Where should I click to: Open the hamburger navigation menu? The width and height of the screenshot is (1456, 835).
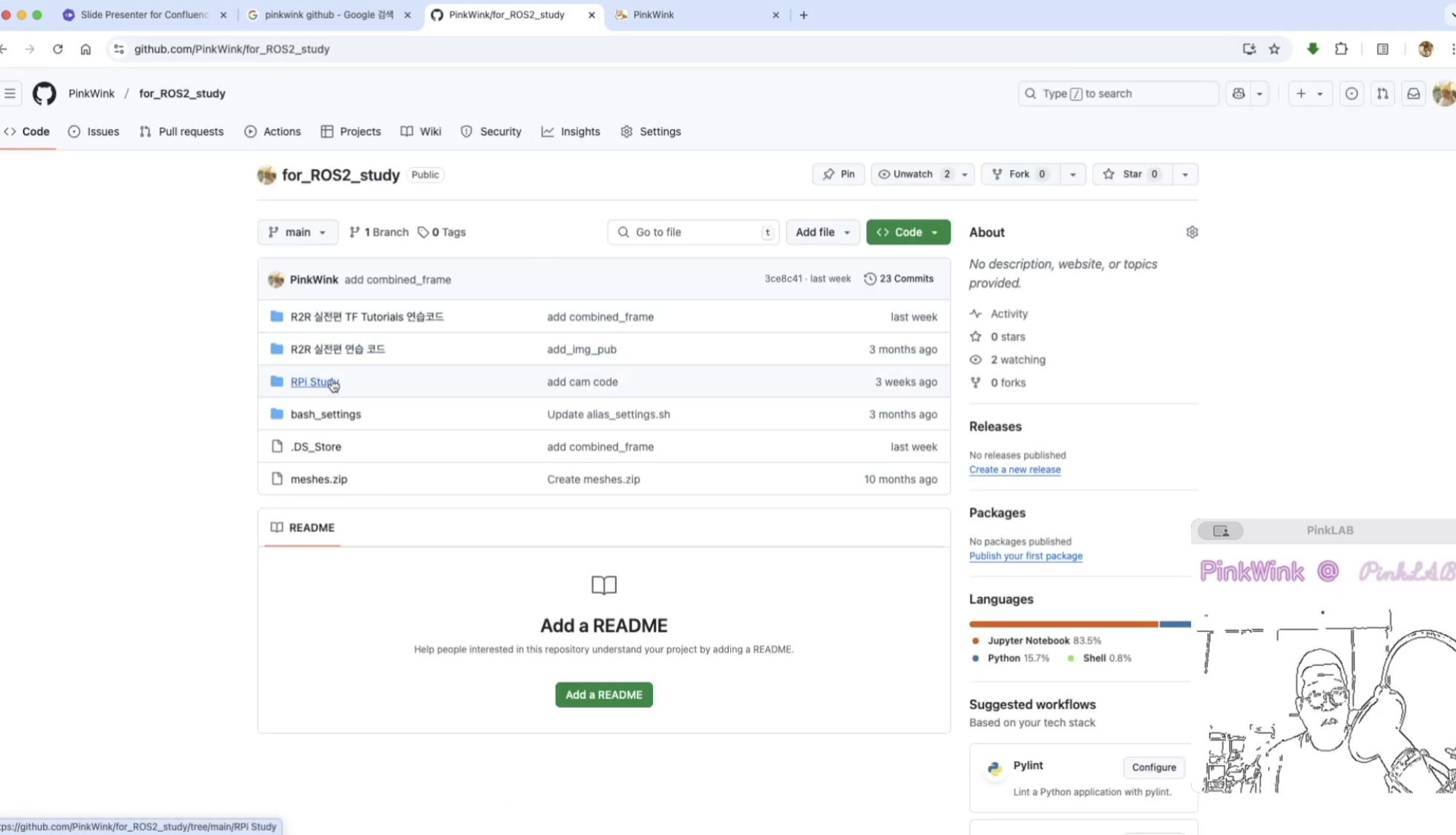click(x=10, y=94)
